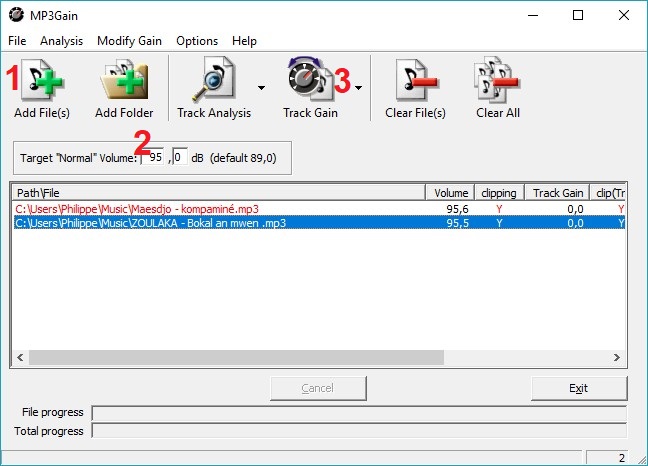Click the Clear All icon
Image resolution: width=648 pixels, height=466 pixels.
tap(497, 79)
